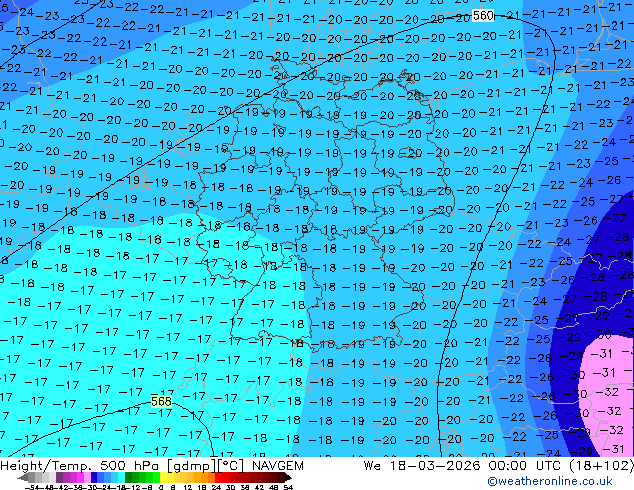Click the weatheronline.co.uk copyright link

pyautogui.click(x=550, y=481)
